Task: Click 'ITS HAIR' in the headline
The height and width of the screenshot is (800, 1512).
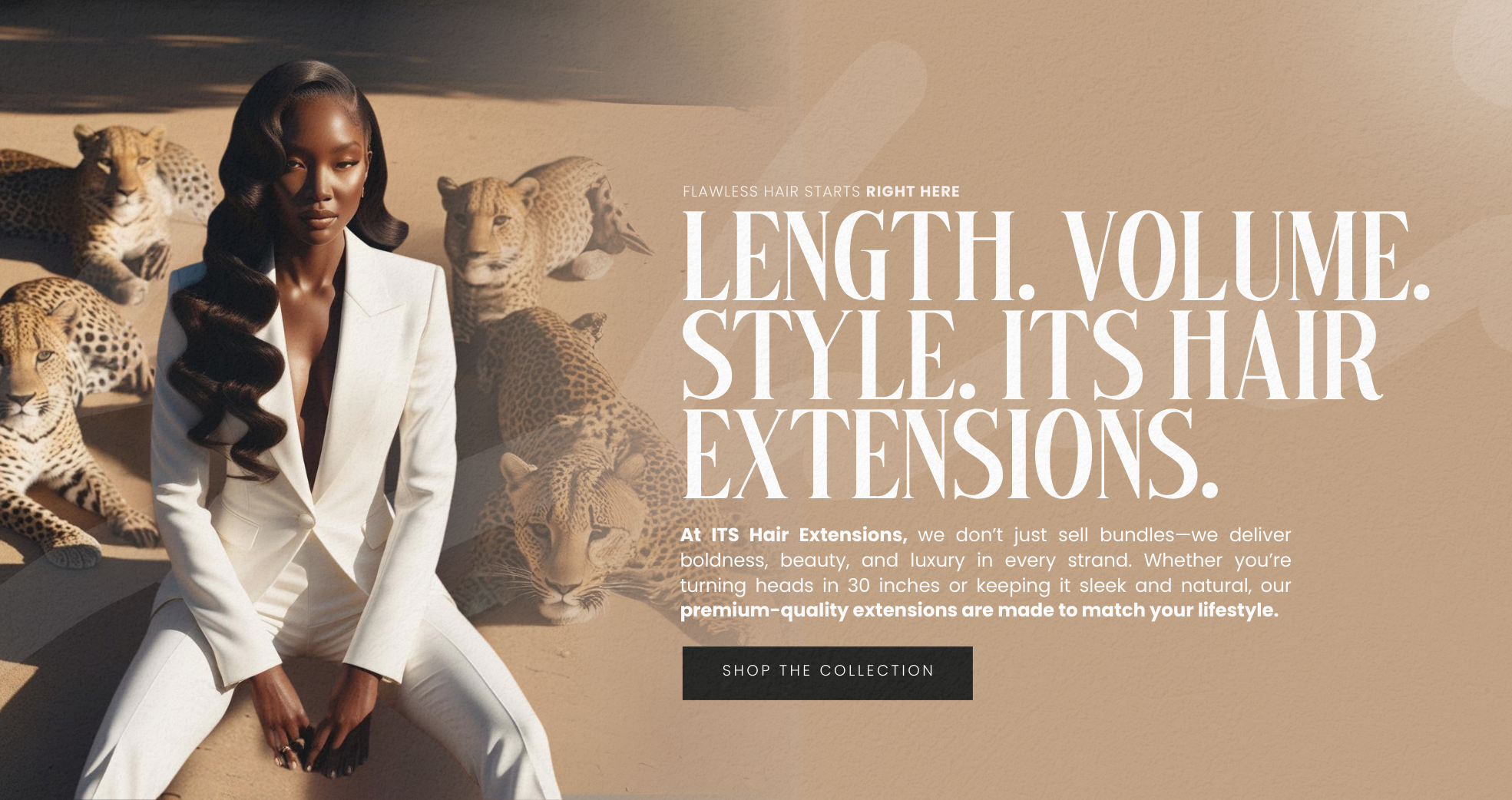Action: [1191, 355]
